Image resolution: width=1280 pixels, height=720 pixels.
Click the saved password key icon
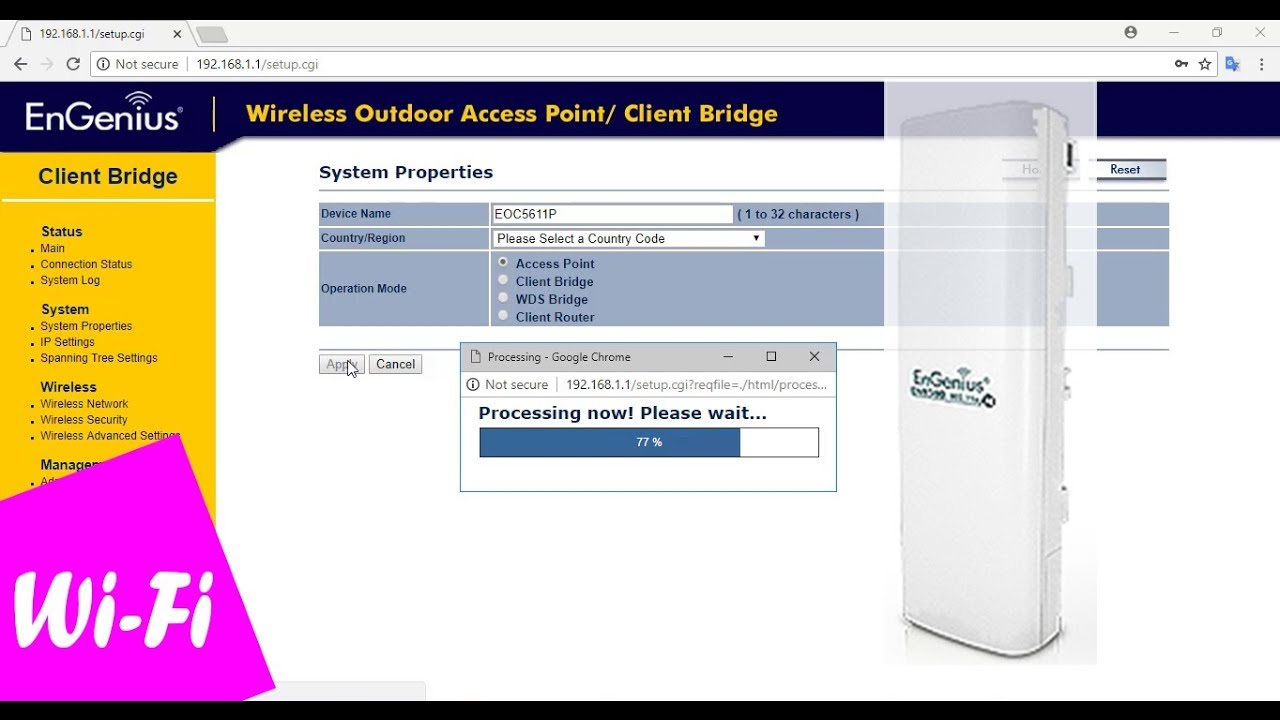pyautogui.click(x=1181, y=64)
